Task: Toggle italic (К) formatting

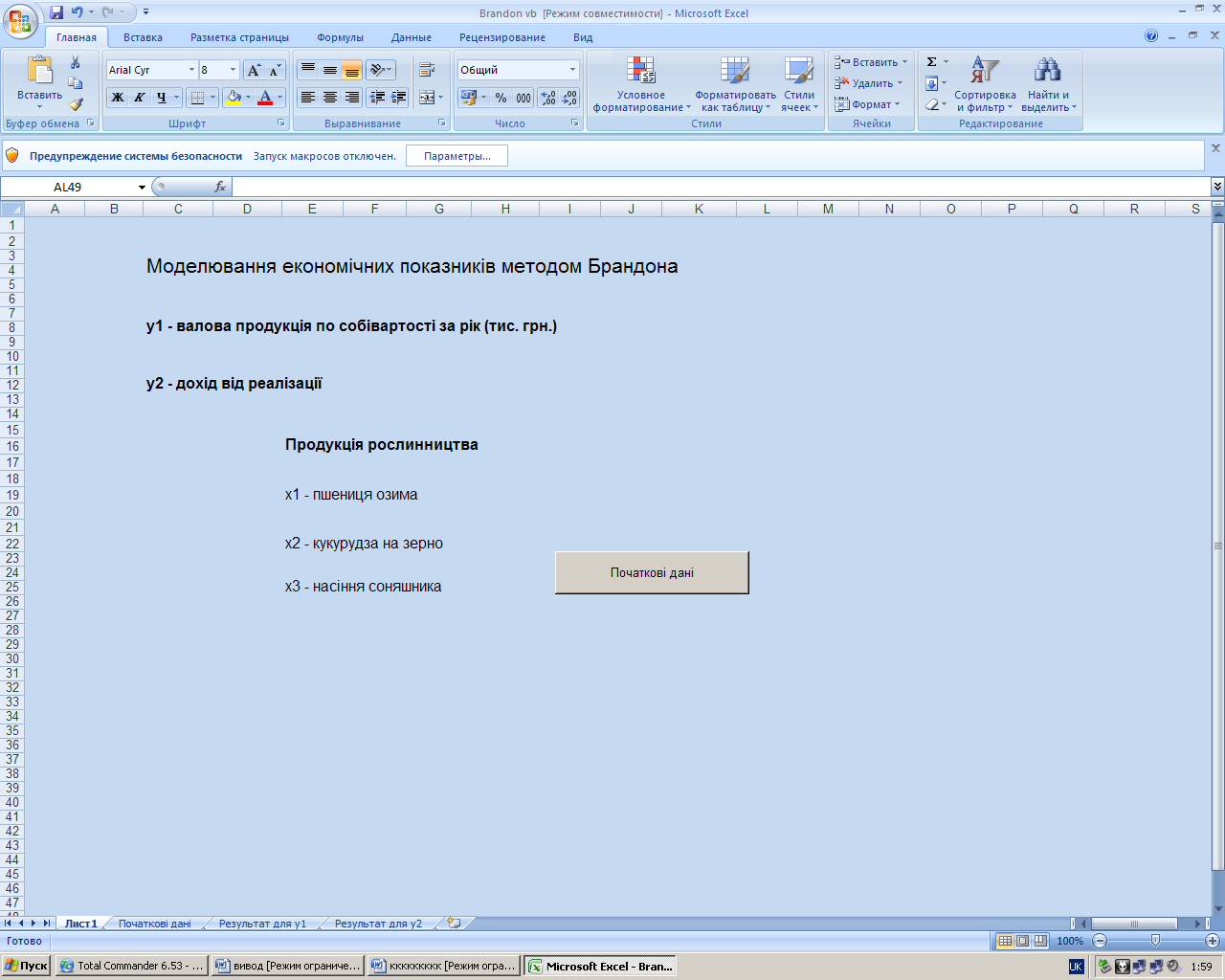Action: click(x=139, y=98)
